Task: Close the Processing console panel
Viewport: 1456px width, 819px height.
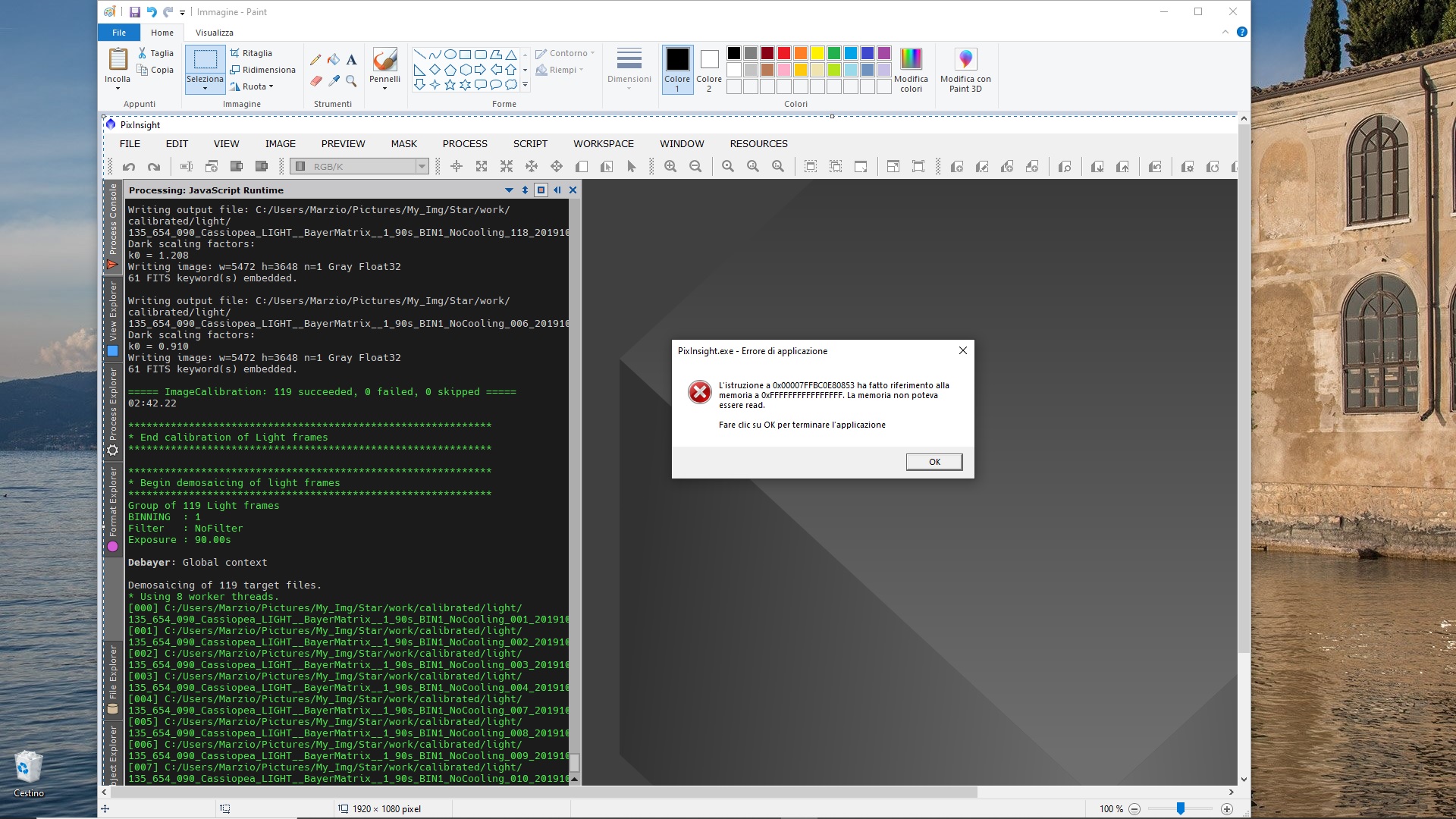Action: pos(573,190)
